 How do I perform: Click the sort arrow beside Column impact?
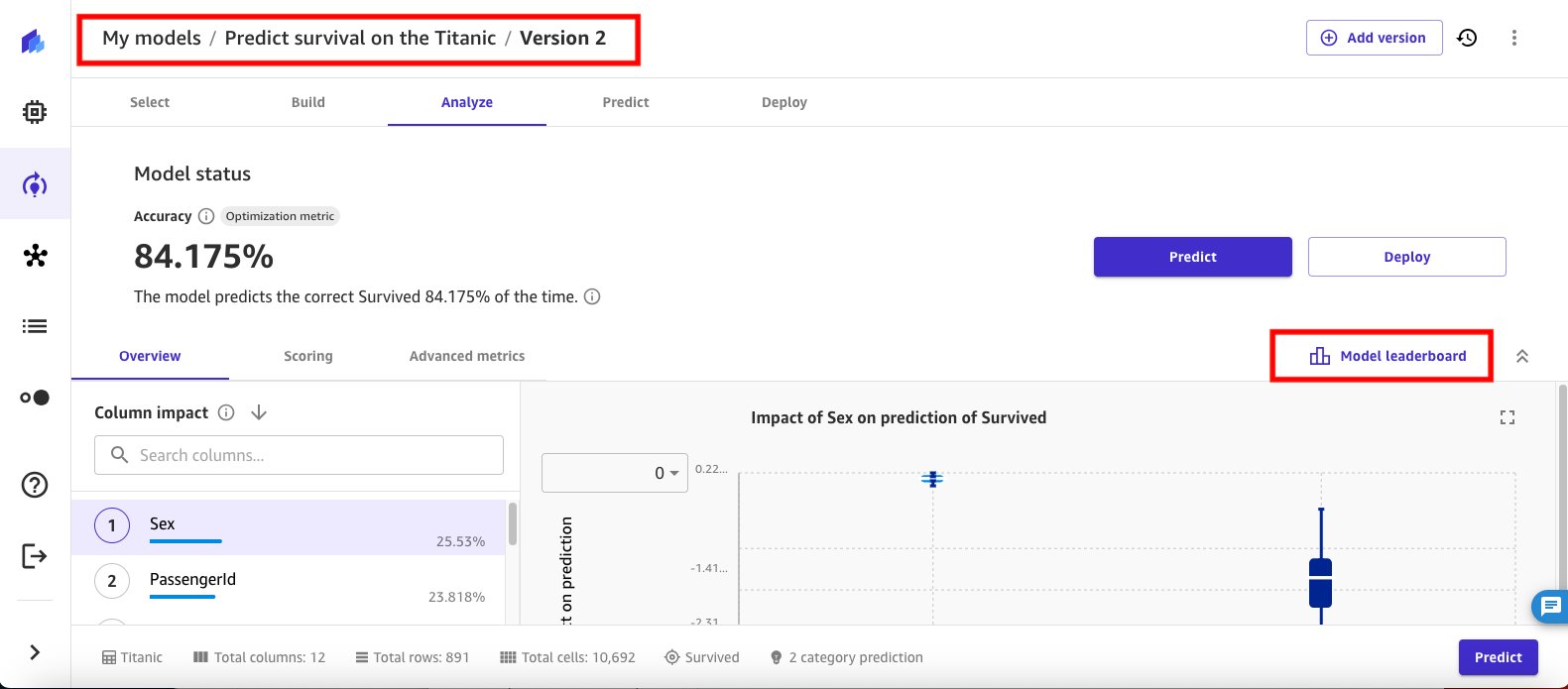coord(259,412)
